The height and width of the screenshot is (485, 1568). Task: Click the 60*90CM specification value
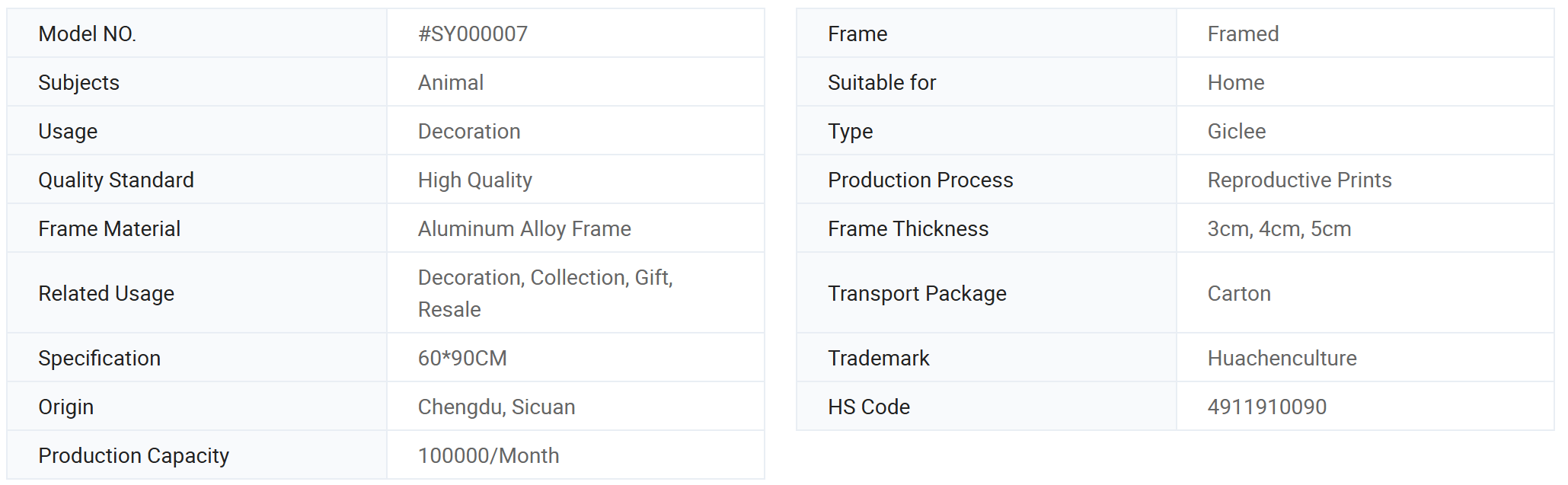[x=462, y=358]
